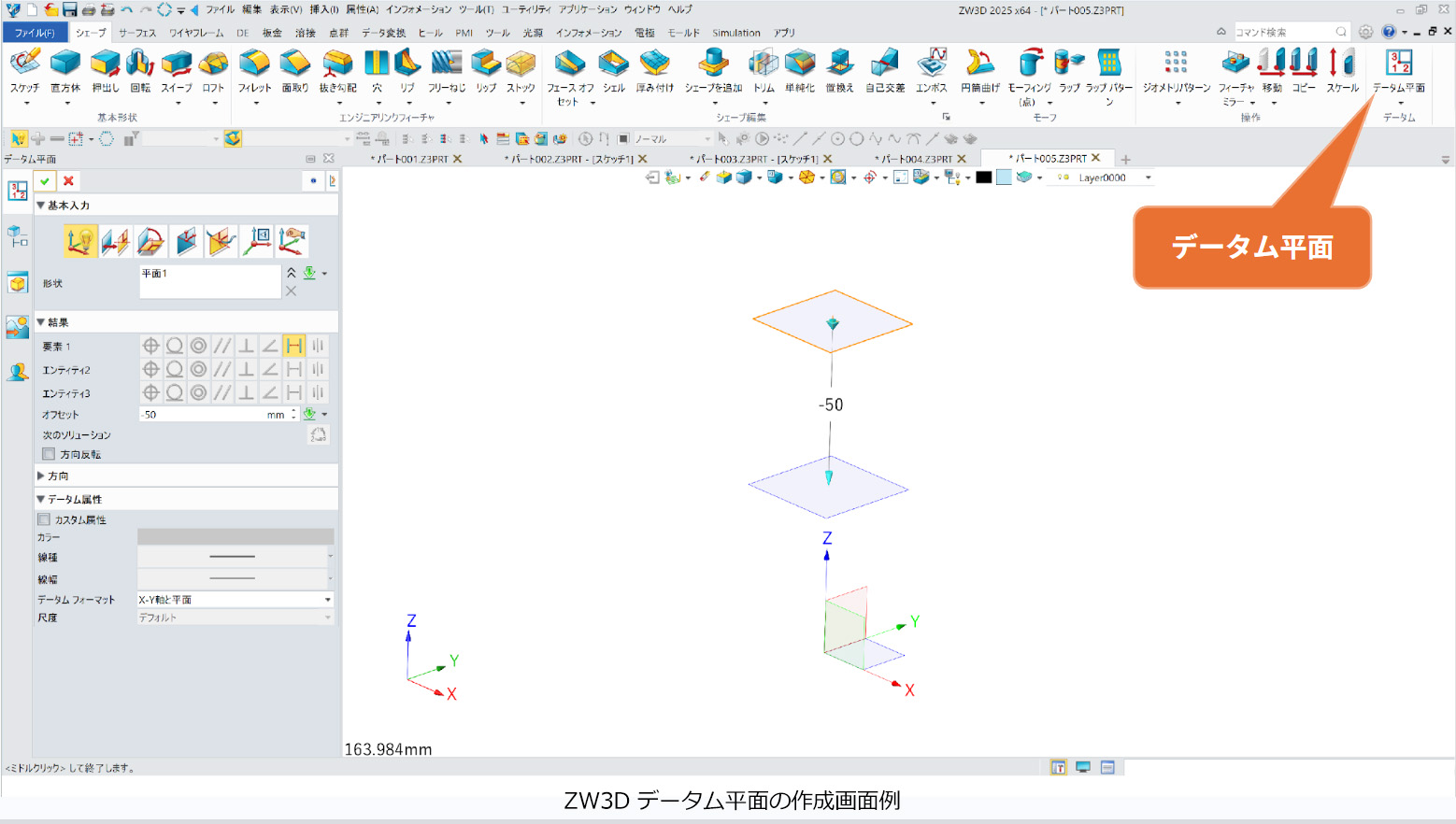Open the 自己交差 self-intersect tool

click(x=885, y=71)
